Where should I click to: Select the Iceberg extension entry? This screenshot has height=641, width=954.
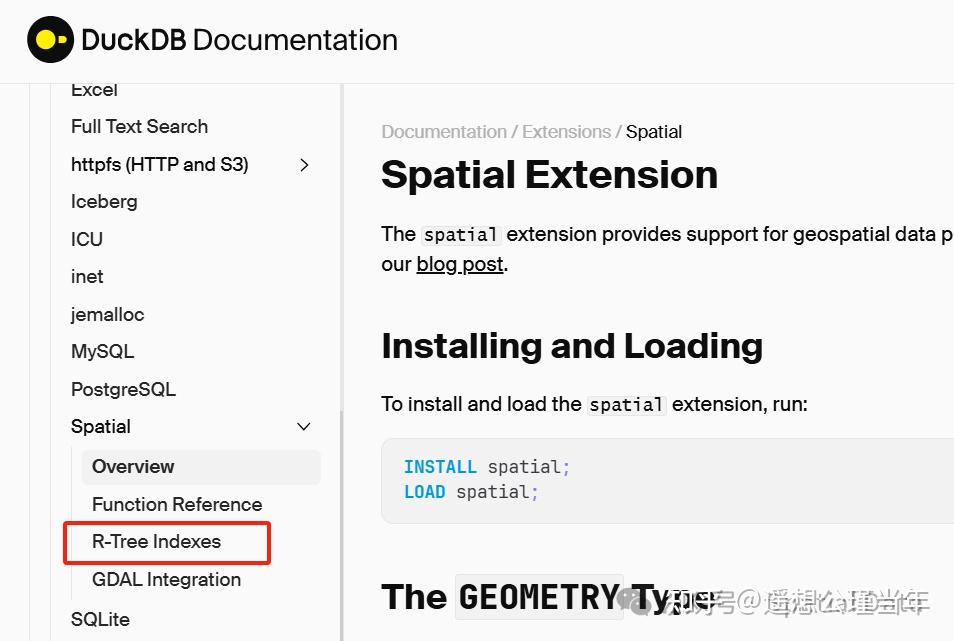[x=104, y=201]
